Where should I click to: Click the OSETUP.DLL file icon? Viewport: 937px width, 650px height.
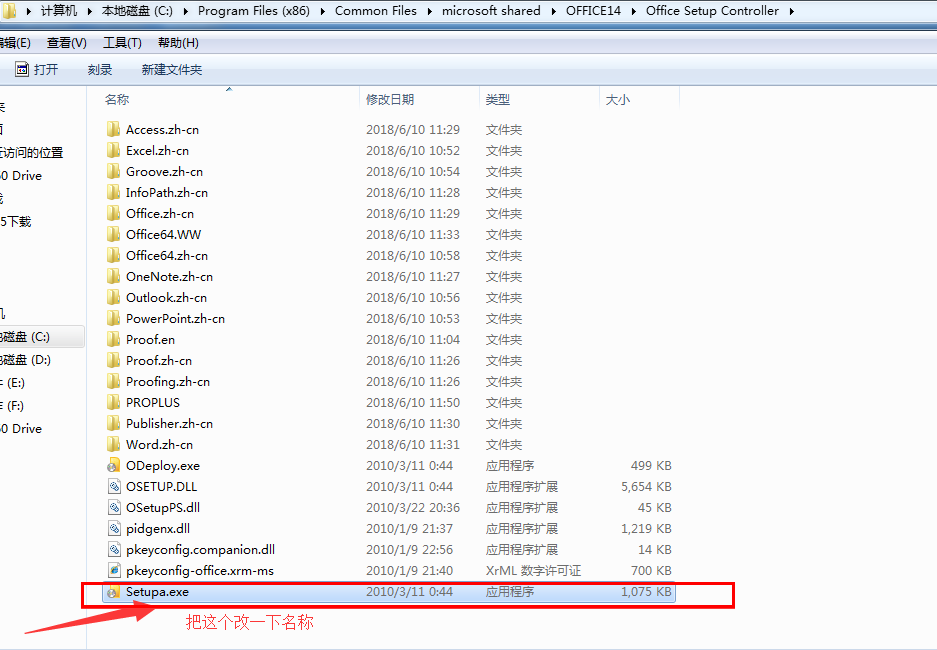click(x=114, y=486)
